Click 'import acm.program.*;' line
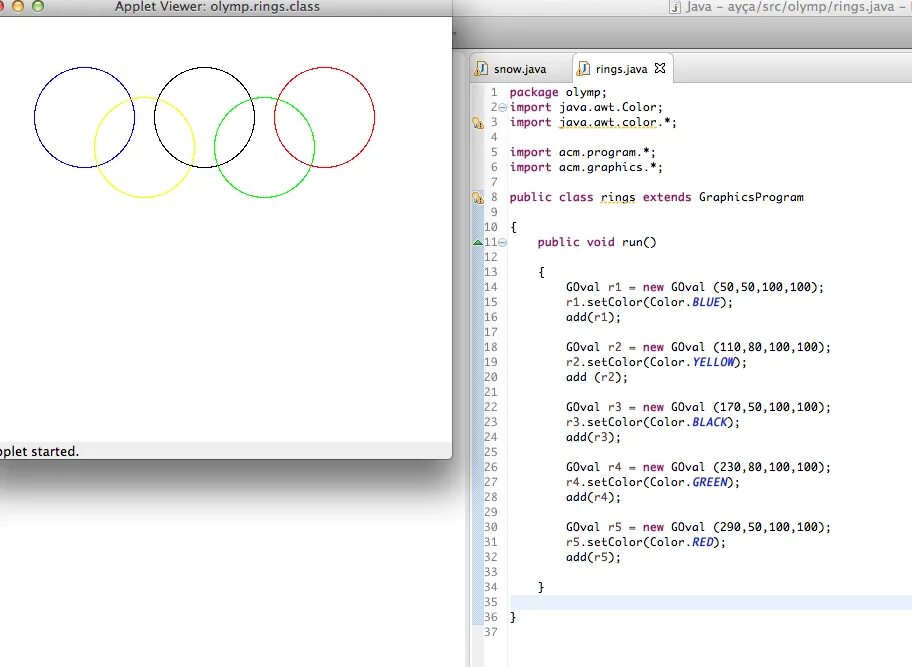912x667 pixels. coord(583,152)
